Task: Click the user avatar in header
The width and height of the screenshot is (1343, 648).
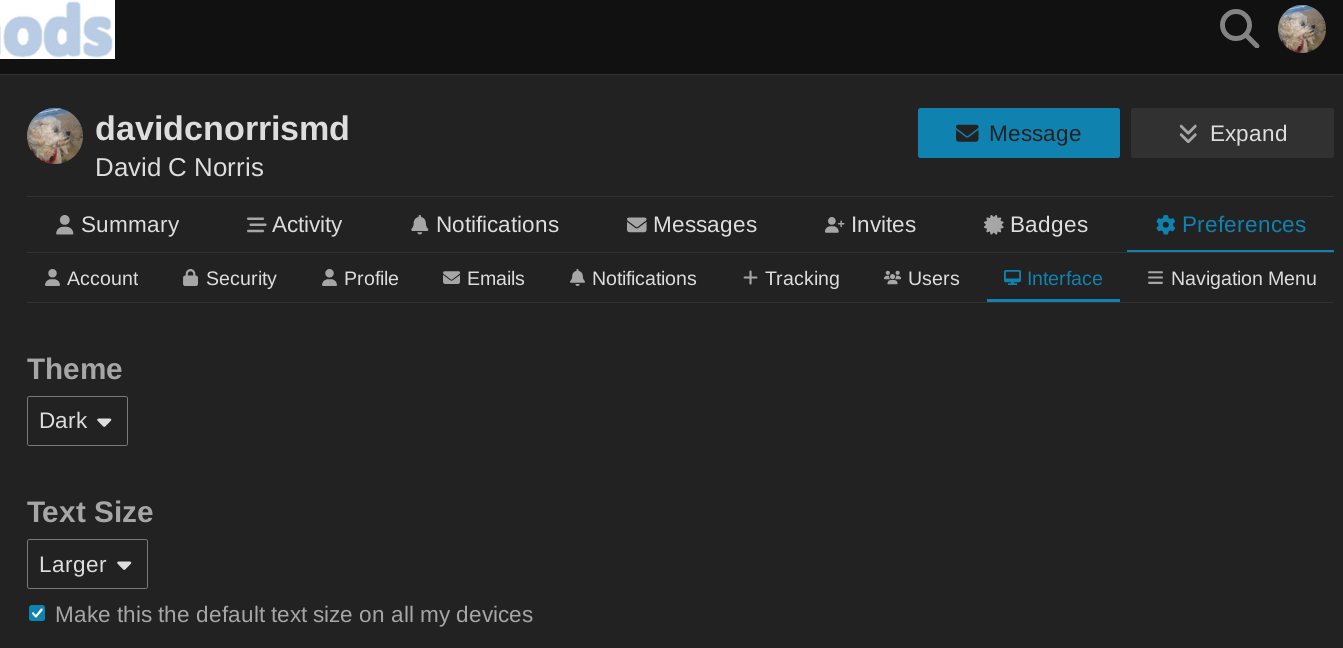Action: coord(1301,29)
